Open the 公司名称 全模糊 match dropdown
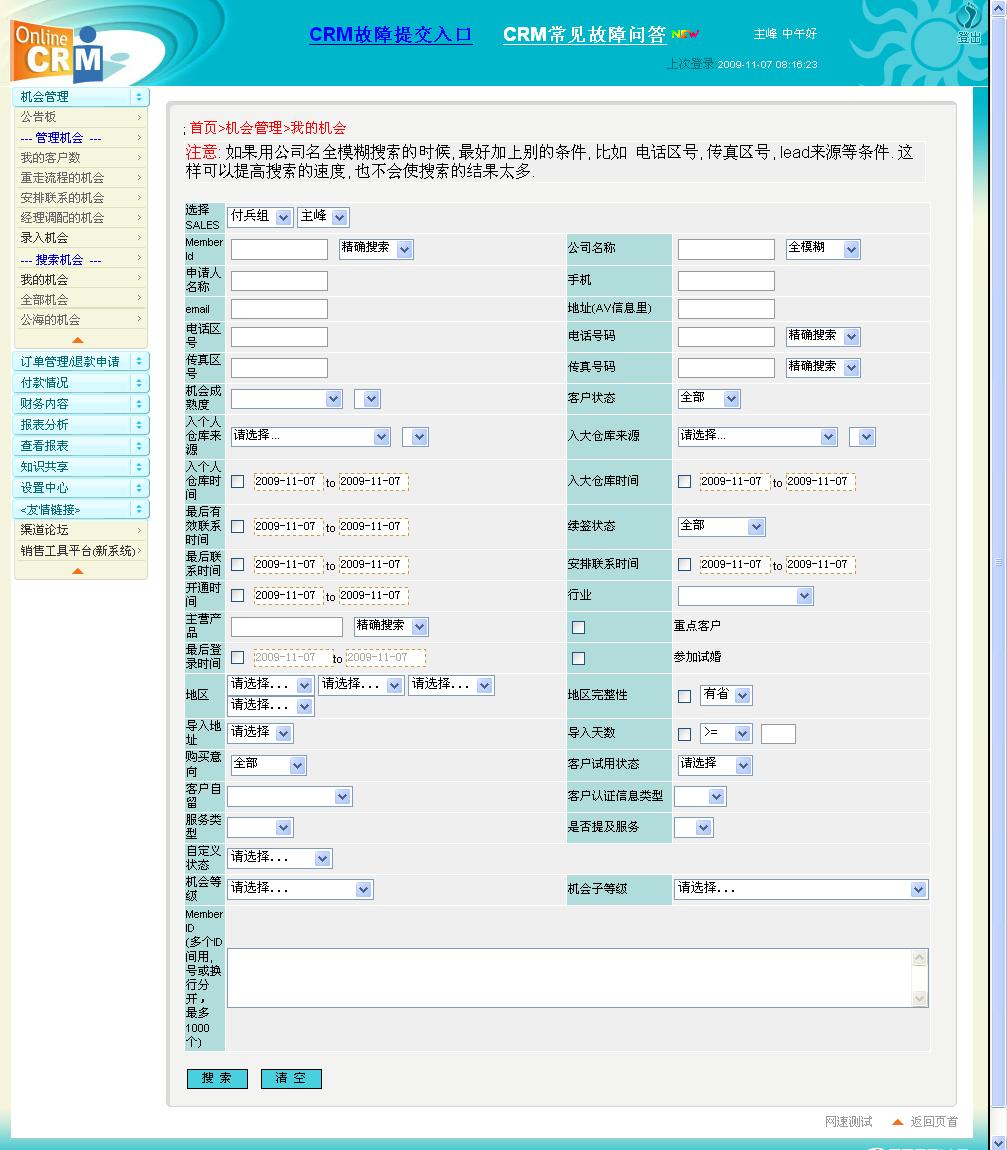This screenshot has width=1007, height=1150. pyautogui.click(x=823, y=249)
